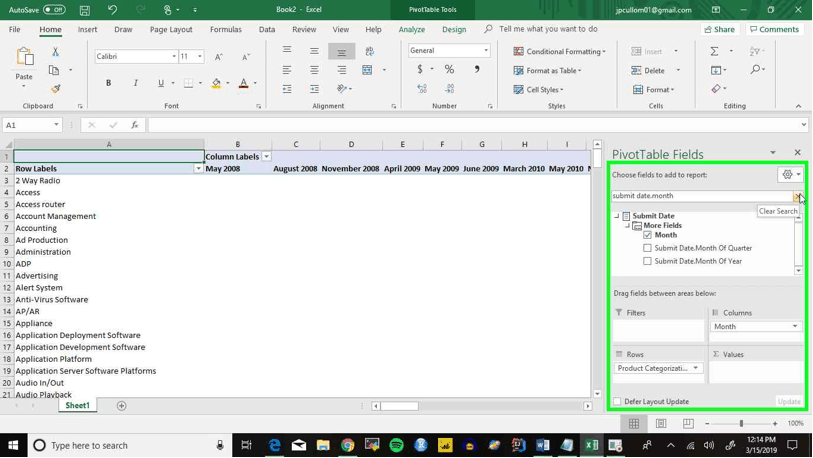Open the Formulas ribbon tab
The width and height of the screenshot is (813, 458).
tap(226, 30)
